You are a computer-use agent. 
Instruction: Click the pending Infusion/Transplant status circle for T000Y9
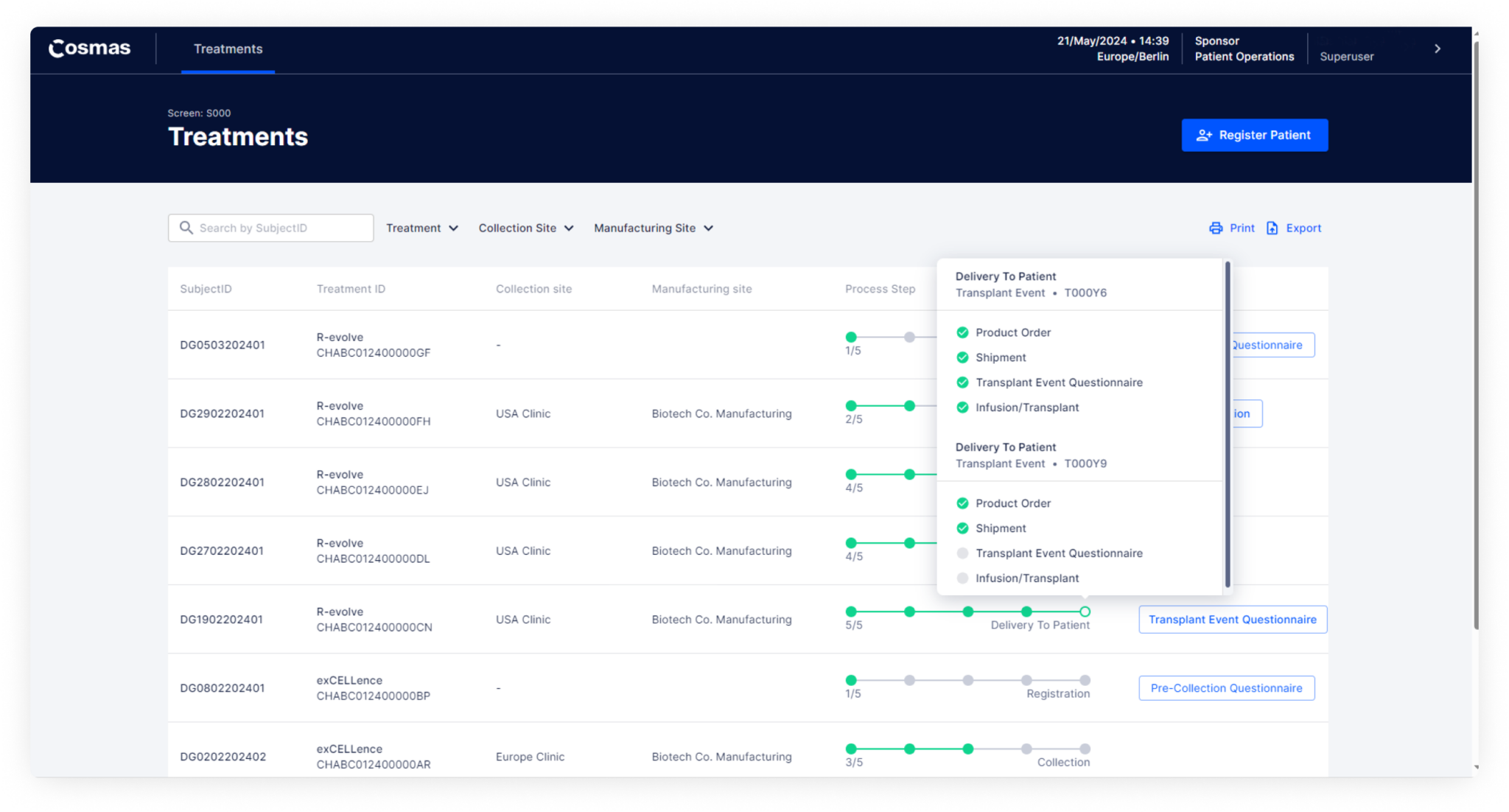pyautogui.click(x=962, y=578)
